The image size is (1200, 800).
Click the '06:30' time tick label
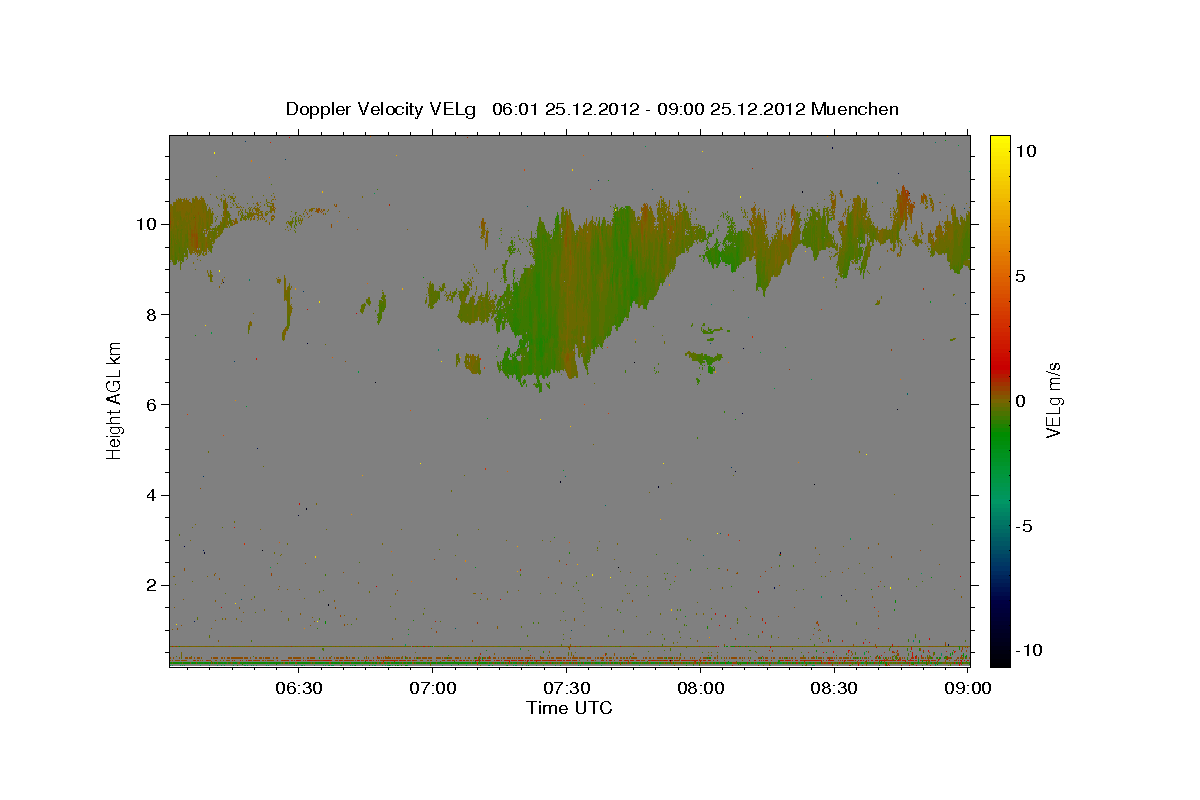pos(298,688)
